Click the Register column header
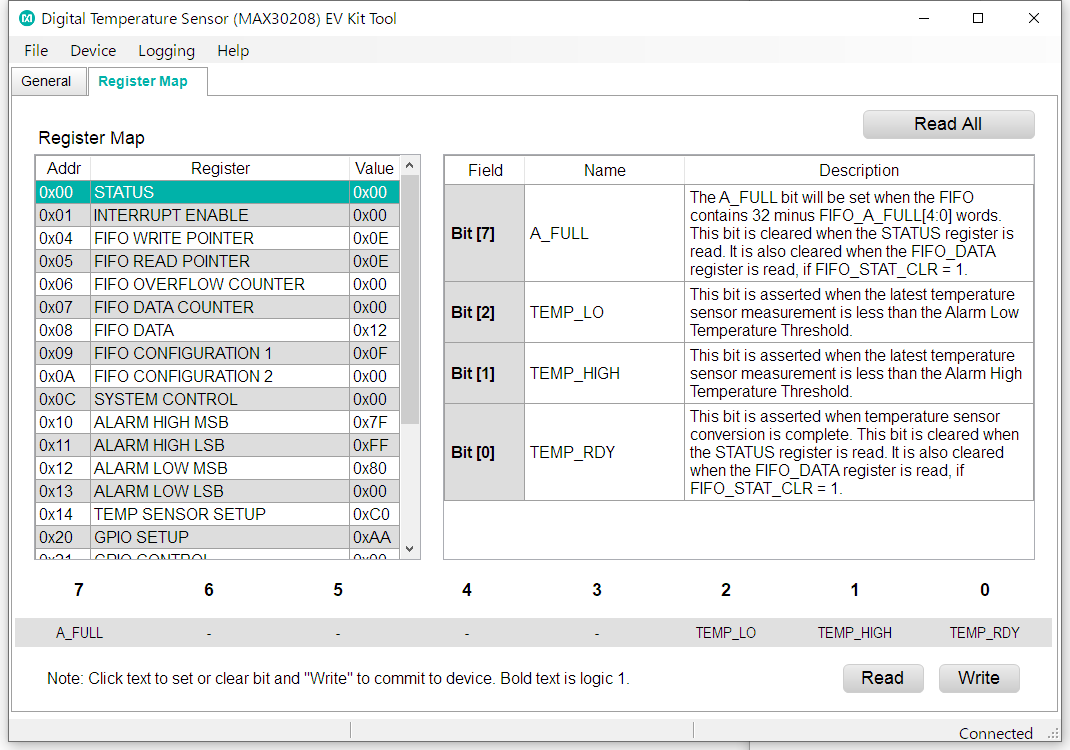Image resolution: width=1070 pixels, height=750 pixels. pos(220,169)
